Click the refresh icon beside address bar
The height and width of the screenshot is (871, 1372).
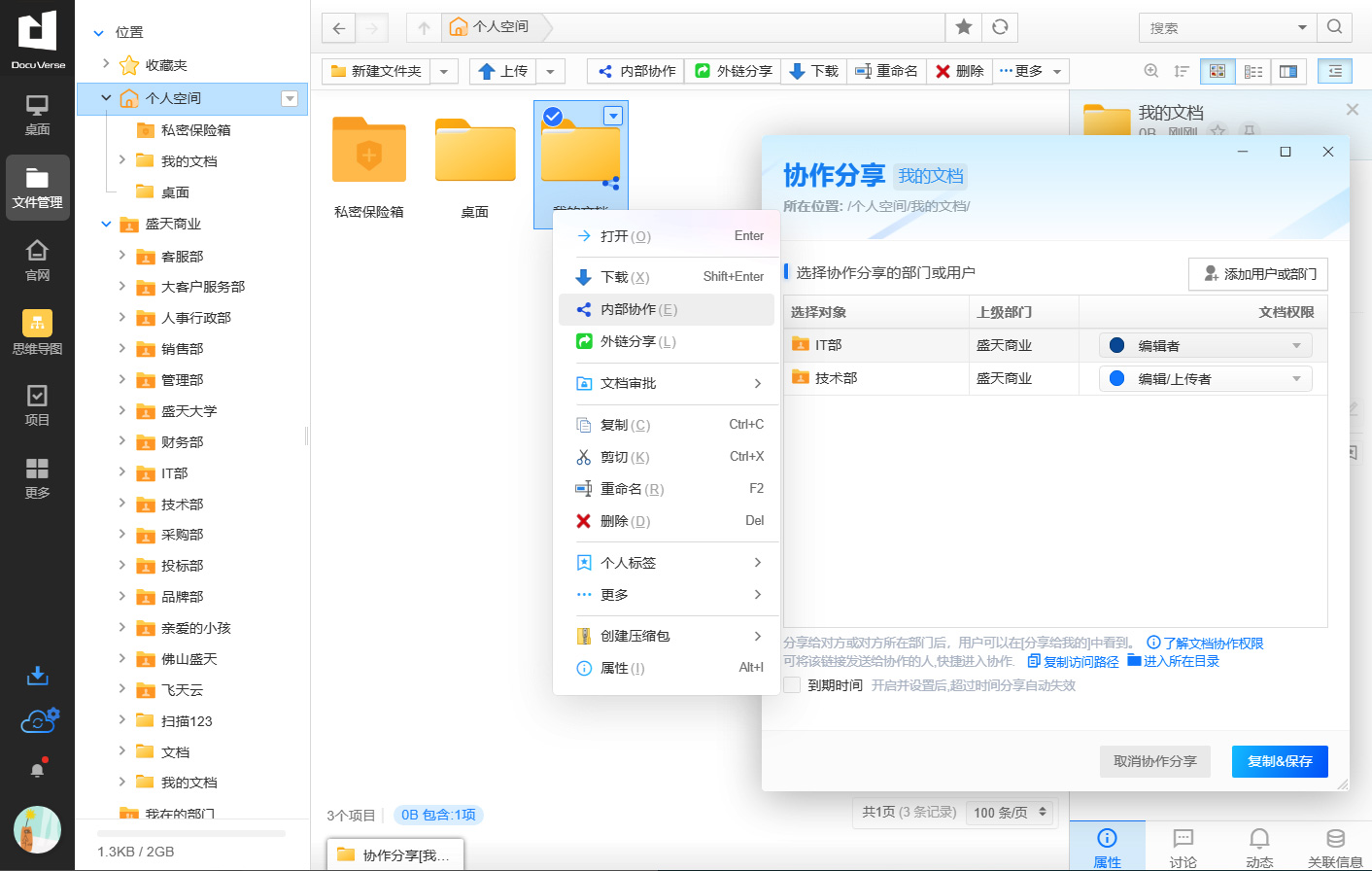pyautogui.click(x=1000, y=27)
